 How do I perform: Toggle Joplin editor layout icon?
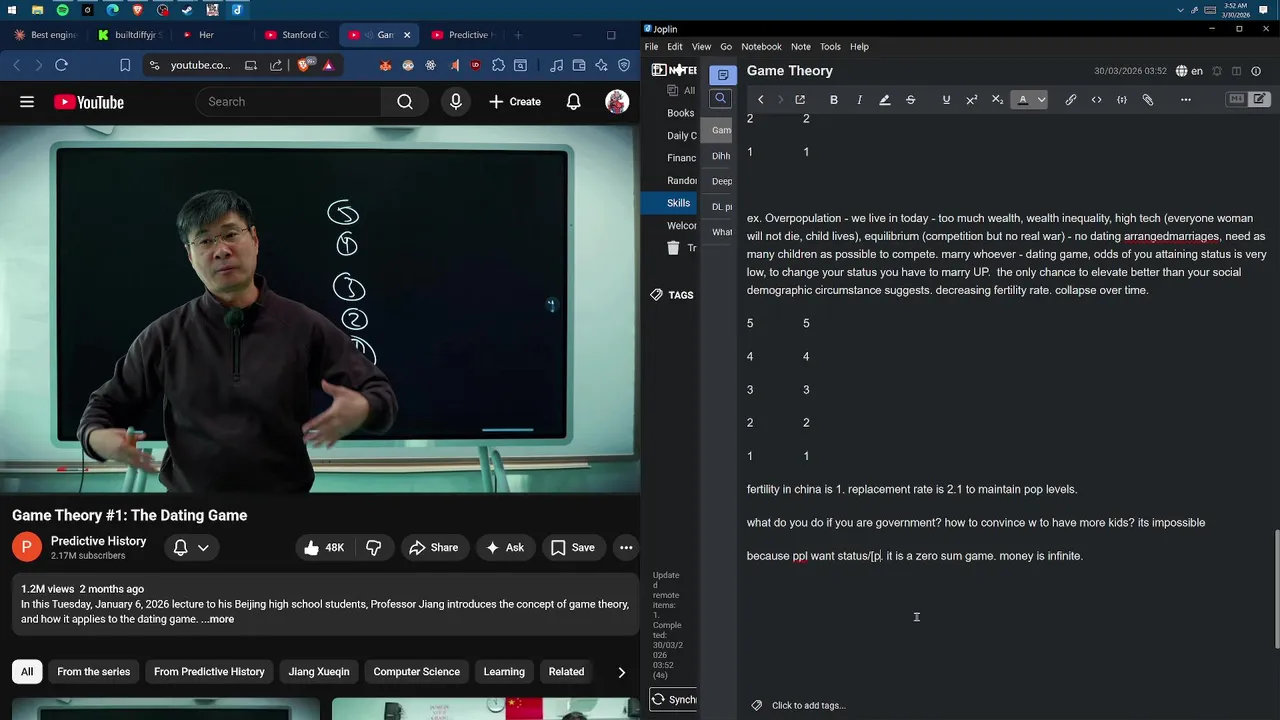click(x=1237, y=71)
